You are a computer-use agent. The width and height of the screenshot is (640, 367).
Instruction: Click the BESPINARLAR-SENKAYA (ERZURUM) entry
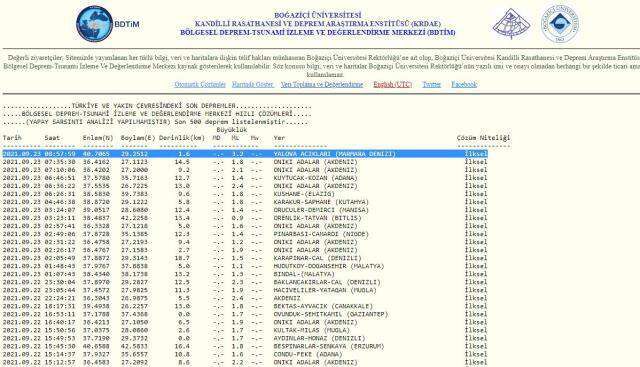(x=329, y=346)
